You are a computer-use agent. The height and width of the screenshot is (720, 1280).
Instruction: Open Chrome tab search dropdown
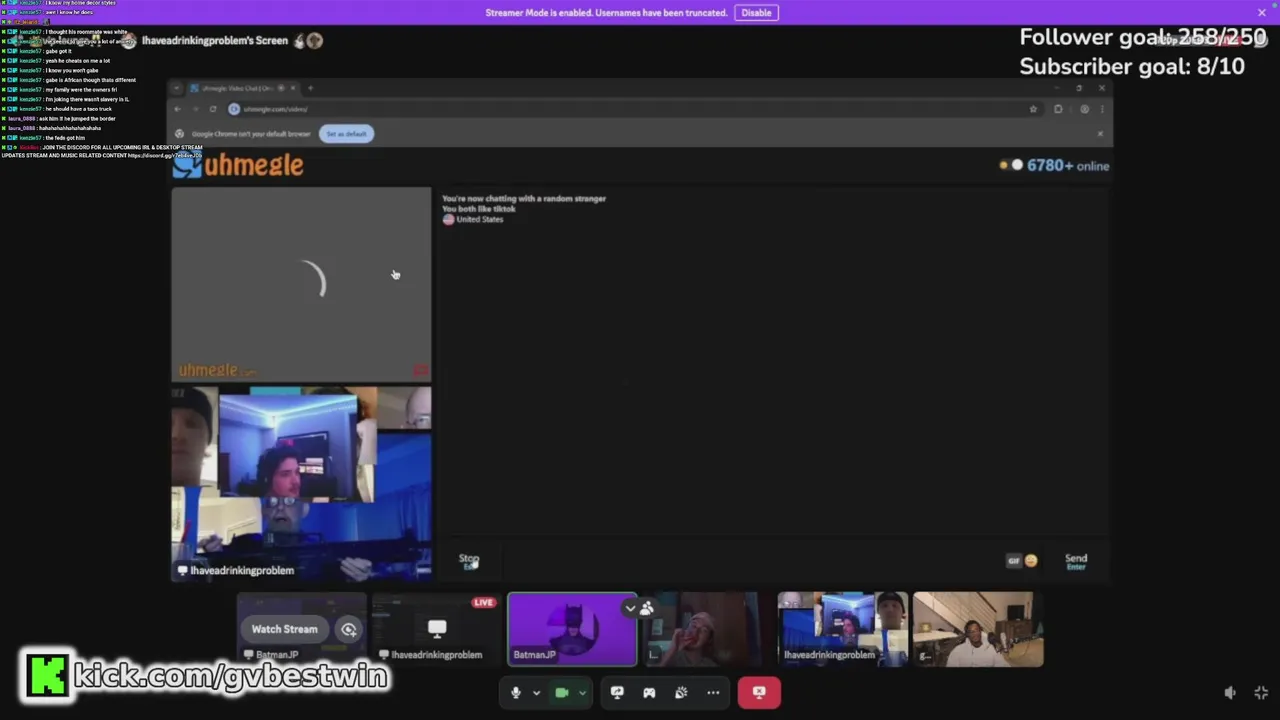177,88
